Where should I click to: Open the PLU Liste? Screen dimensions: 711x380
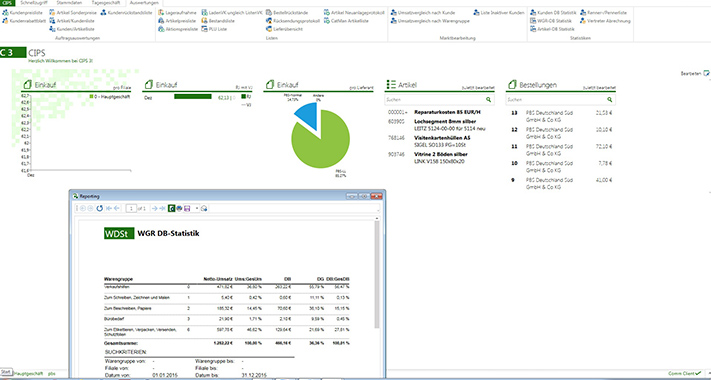pos(214,29)
